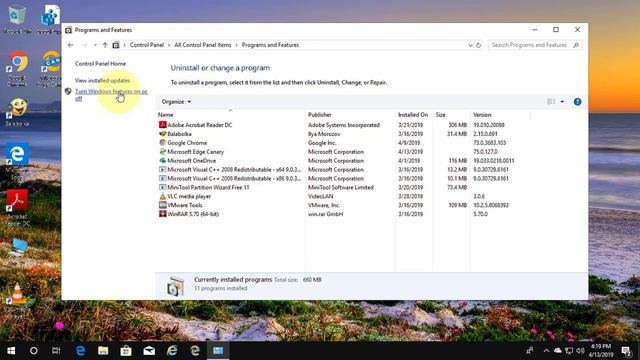
Task: Click the change view icon
Action: 551,102
